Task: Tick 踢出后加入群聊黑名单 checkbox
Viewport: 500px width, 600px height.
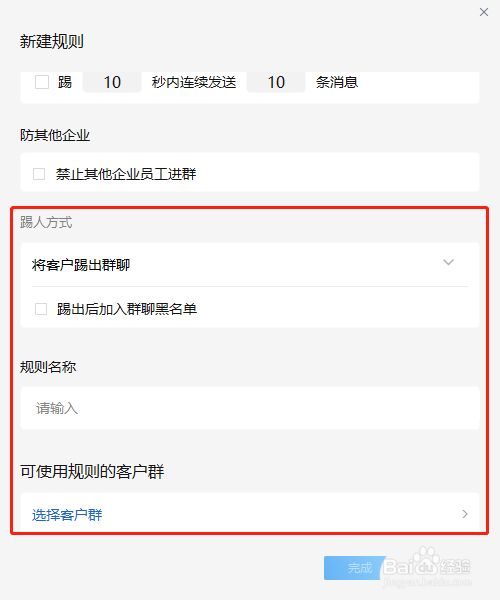Action: (41, 309)
